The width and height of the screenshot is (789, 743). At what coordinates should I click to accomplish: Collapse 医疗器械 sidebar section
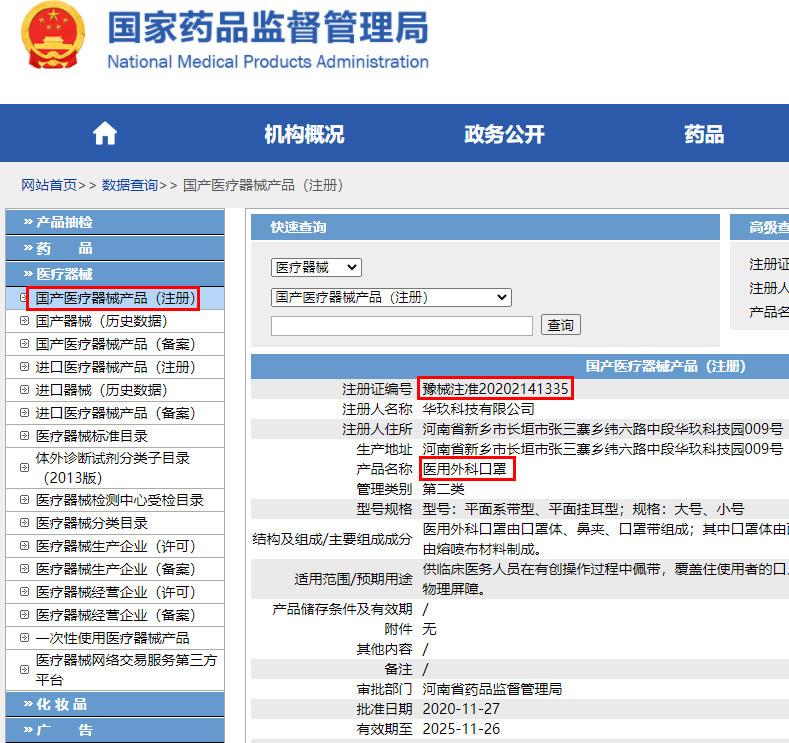click(x=115, y=274)
